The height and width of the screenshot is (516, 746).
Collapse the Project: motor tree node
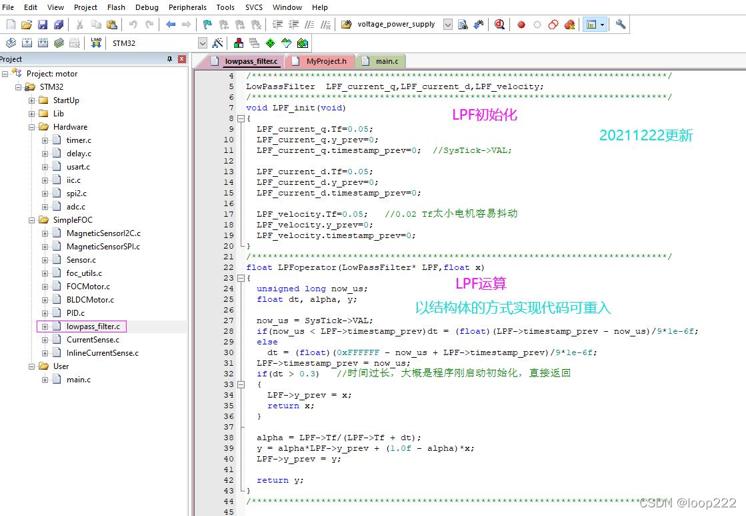(x=5, y=74)
